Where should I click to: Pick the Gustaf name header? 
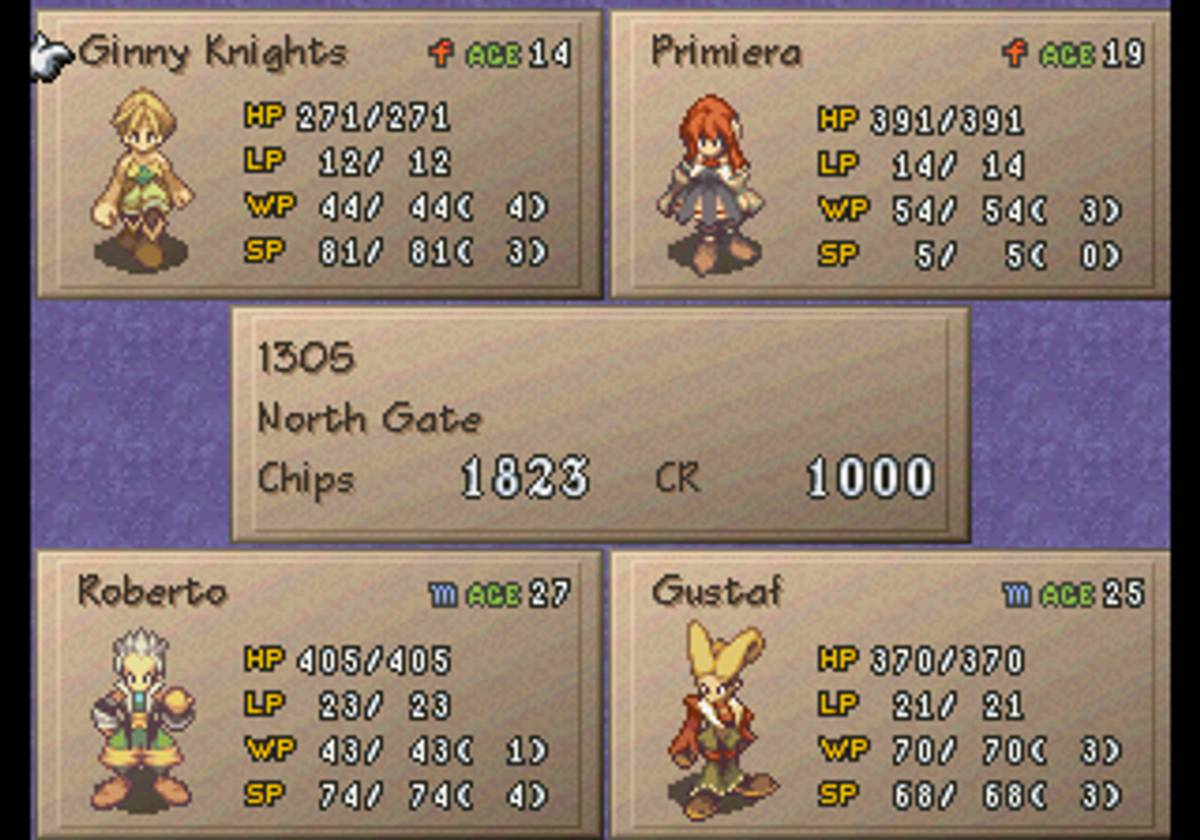pyautogui.click(x=717, y=591)
